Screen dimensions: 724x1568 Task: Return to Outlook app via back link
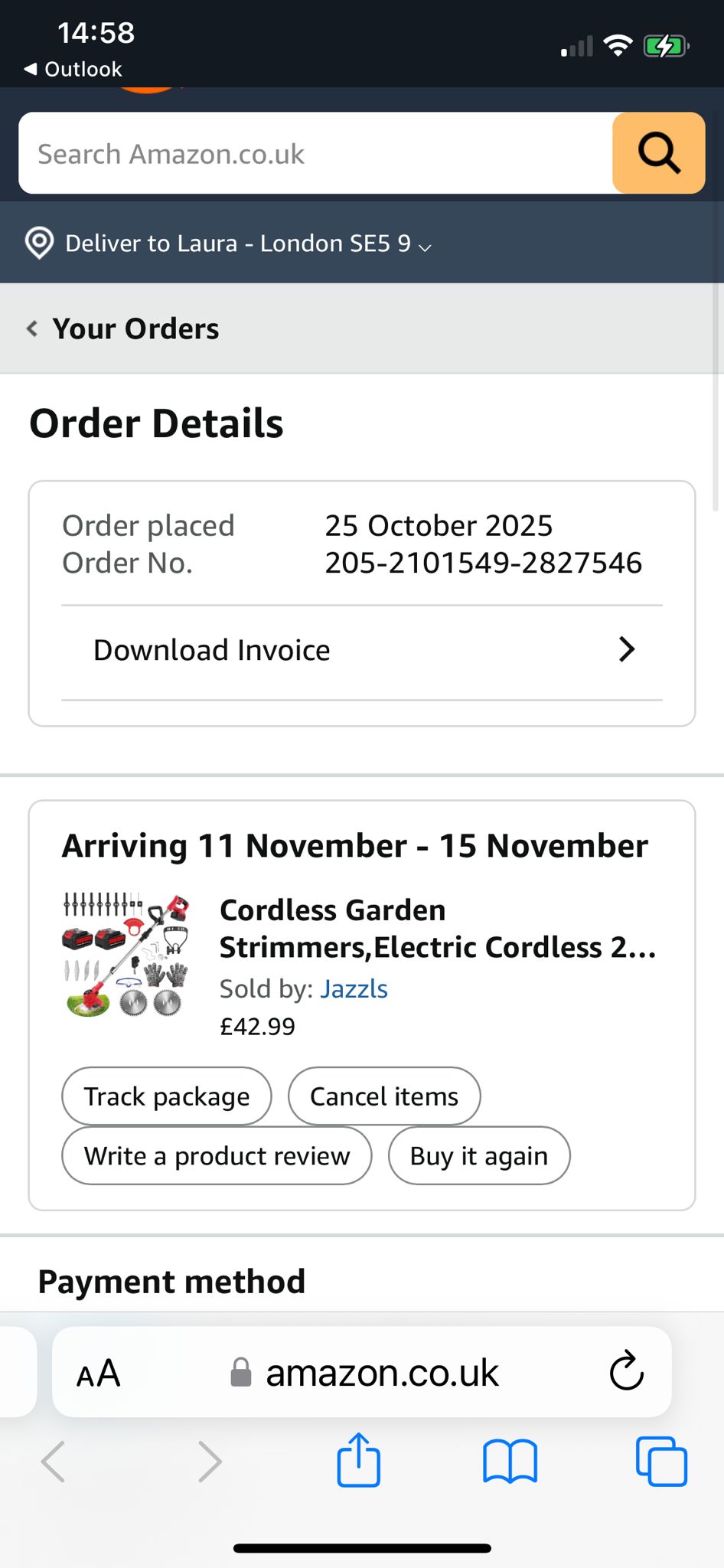[x=73, y=69]
